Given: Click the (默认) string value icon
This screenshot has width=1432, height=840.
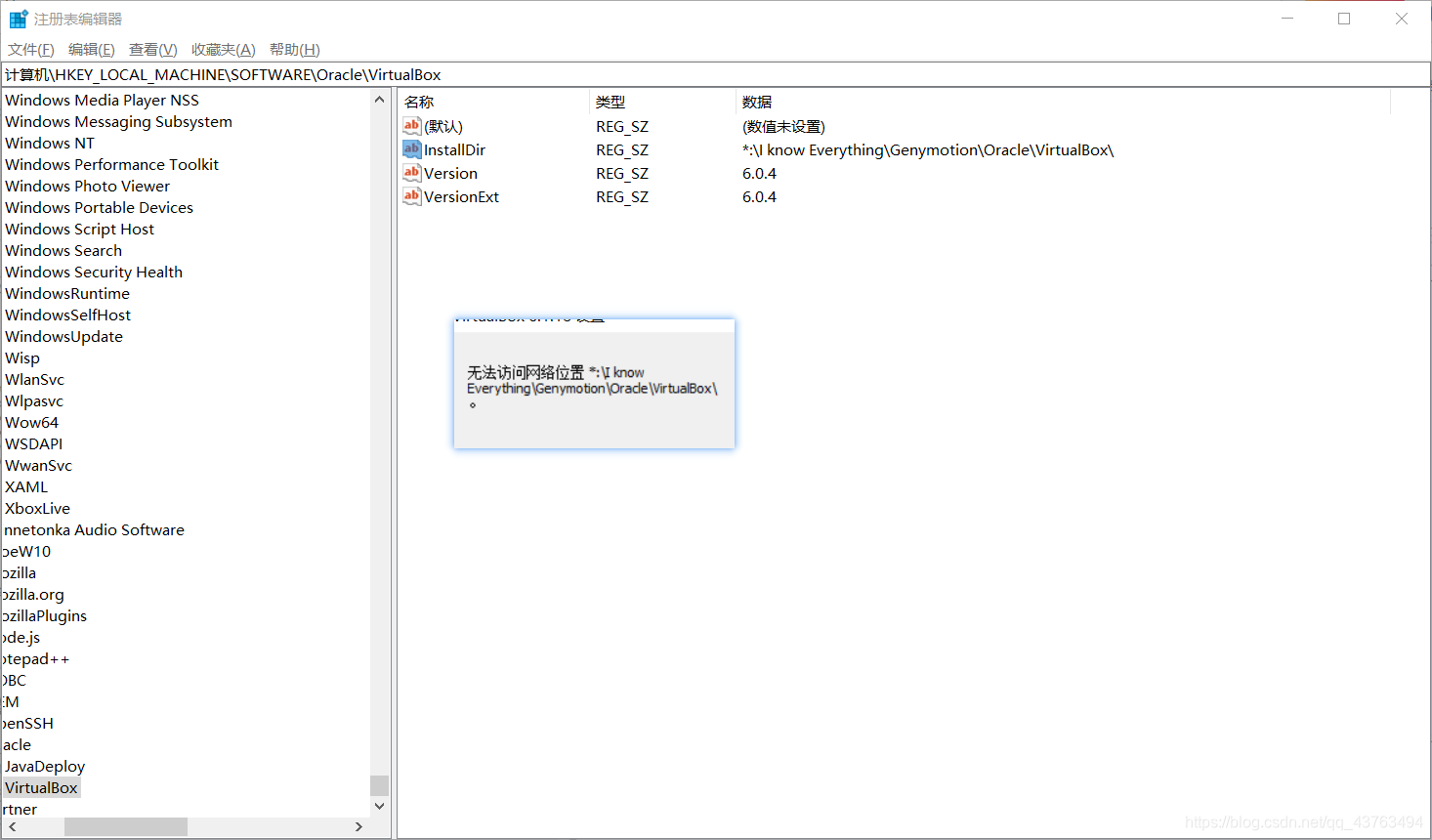Looking at the screenshot, I should 412,126.
